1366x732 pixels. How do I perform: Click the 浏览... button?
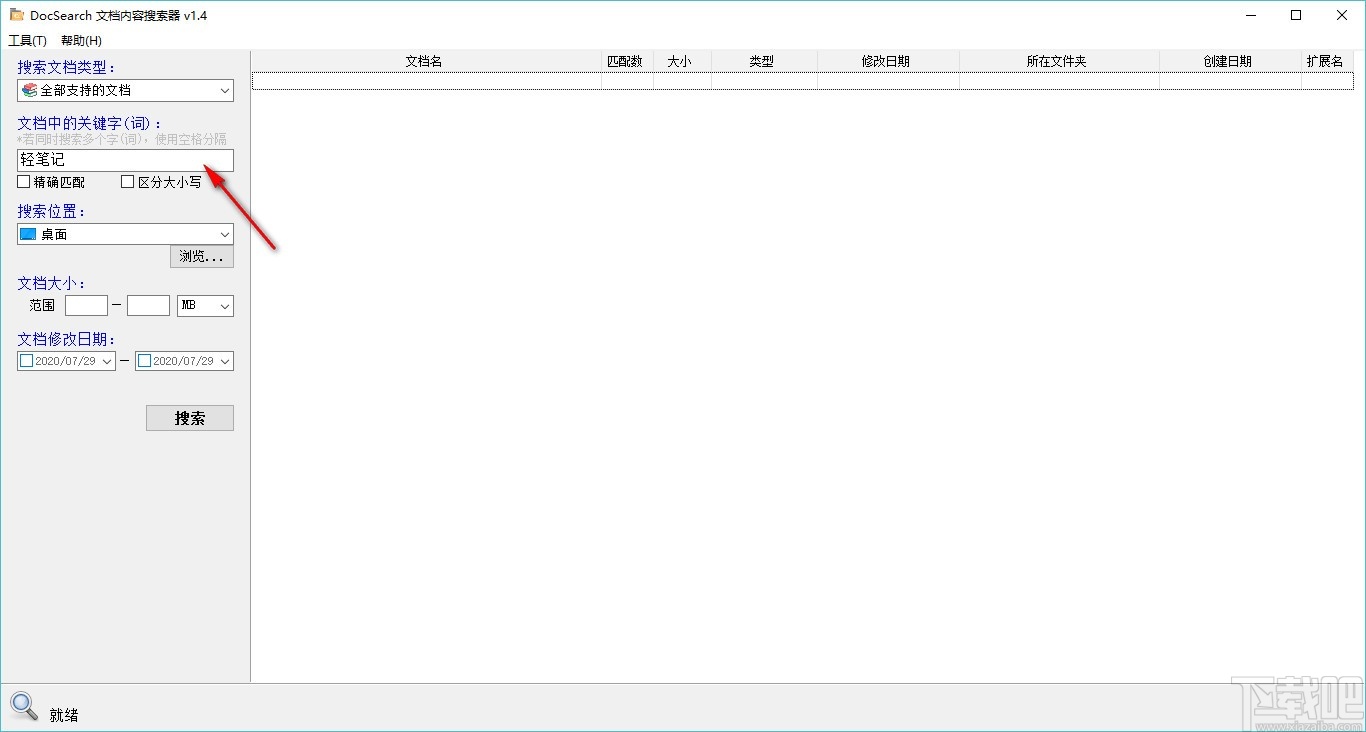[201, 256]
